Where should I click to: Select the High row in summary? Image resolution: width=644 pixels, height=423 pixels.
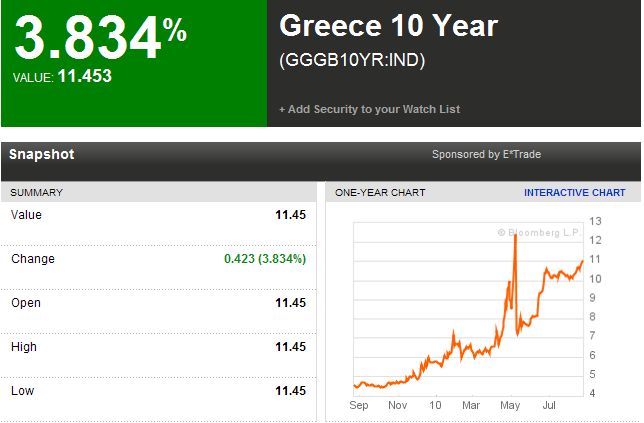pyautogui.click(x=159, y=347)
